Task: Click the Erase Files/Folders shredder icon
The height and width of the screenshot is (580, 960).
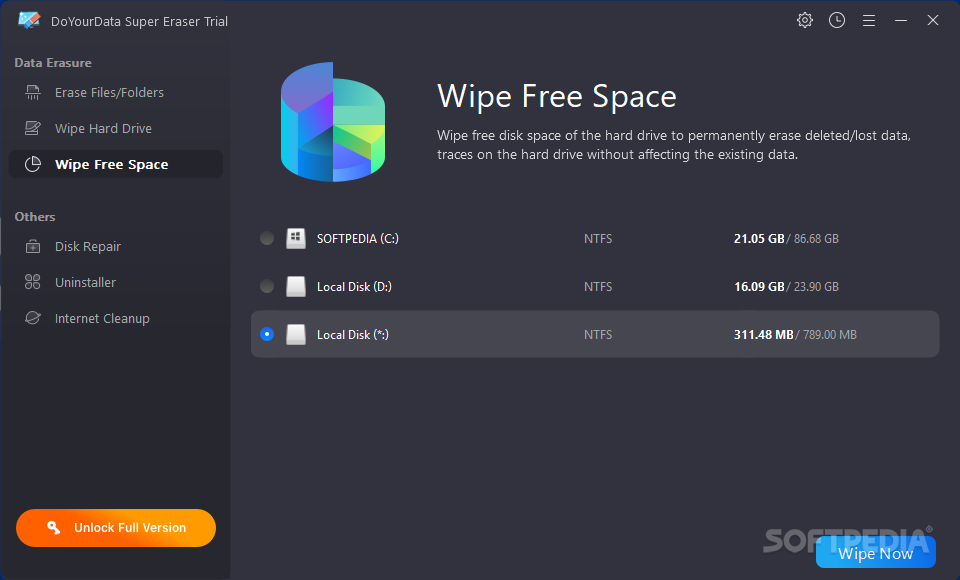Action: click(x=32, y=92)
